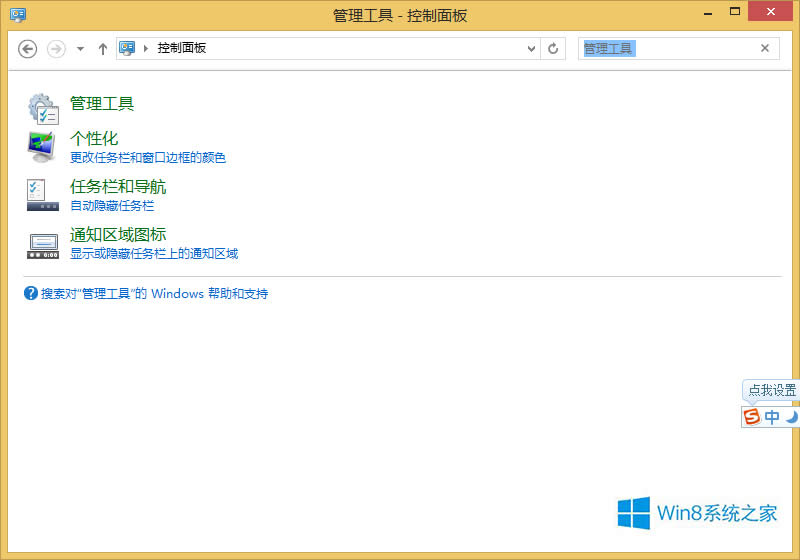Open 自动隐藏任务栏 link
This screenshot has height=560, width=800.
[x=112, y=206]
